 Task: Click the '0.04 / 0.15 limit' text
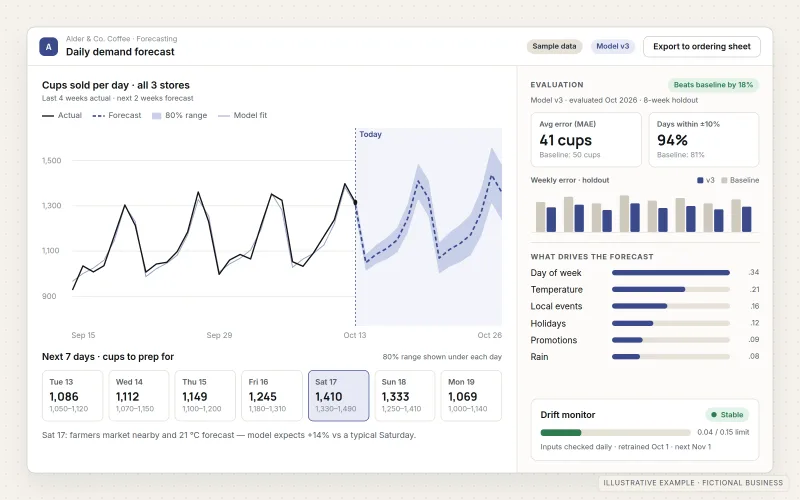723,432
